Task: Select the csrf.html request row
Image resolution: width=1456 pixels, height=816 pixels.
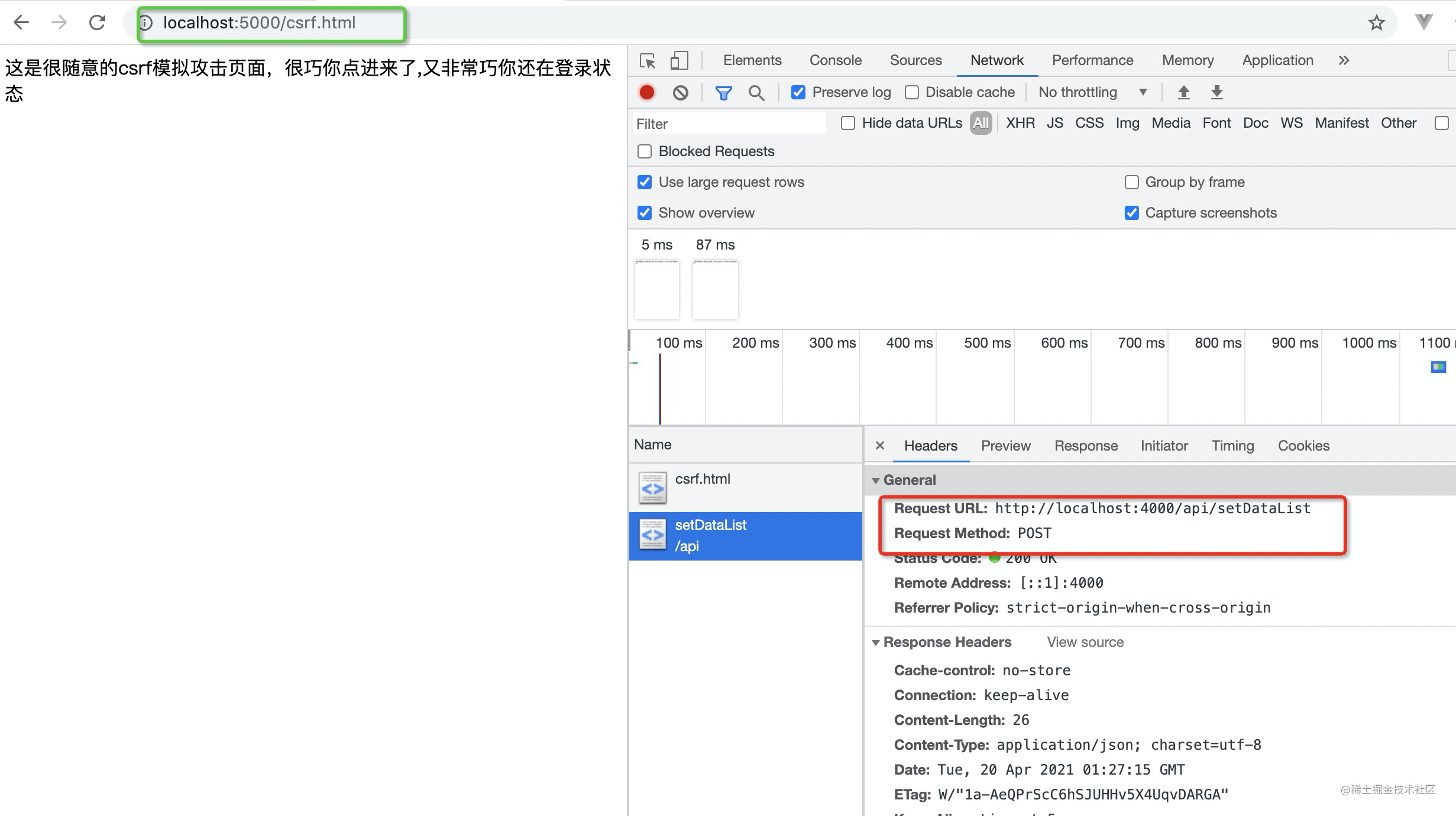Action: point(745,488)
